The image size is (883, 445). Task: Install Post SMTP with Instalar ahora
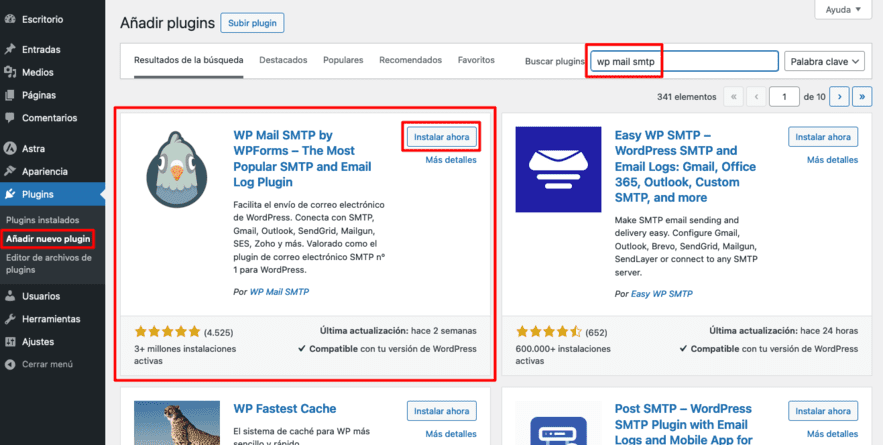point(823,411)
